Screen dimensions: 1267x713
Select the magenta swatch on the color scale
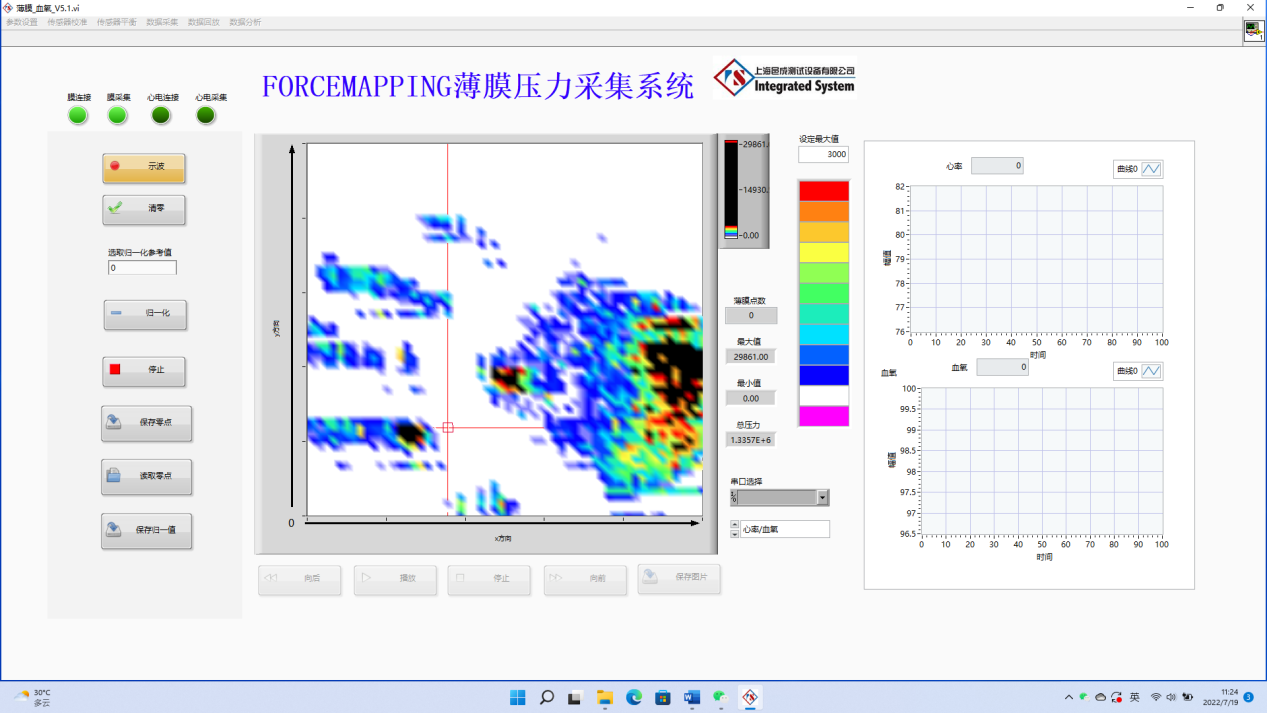[x=823, y=416]
